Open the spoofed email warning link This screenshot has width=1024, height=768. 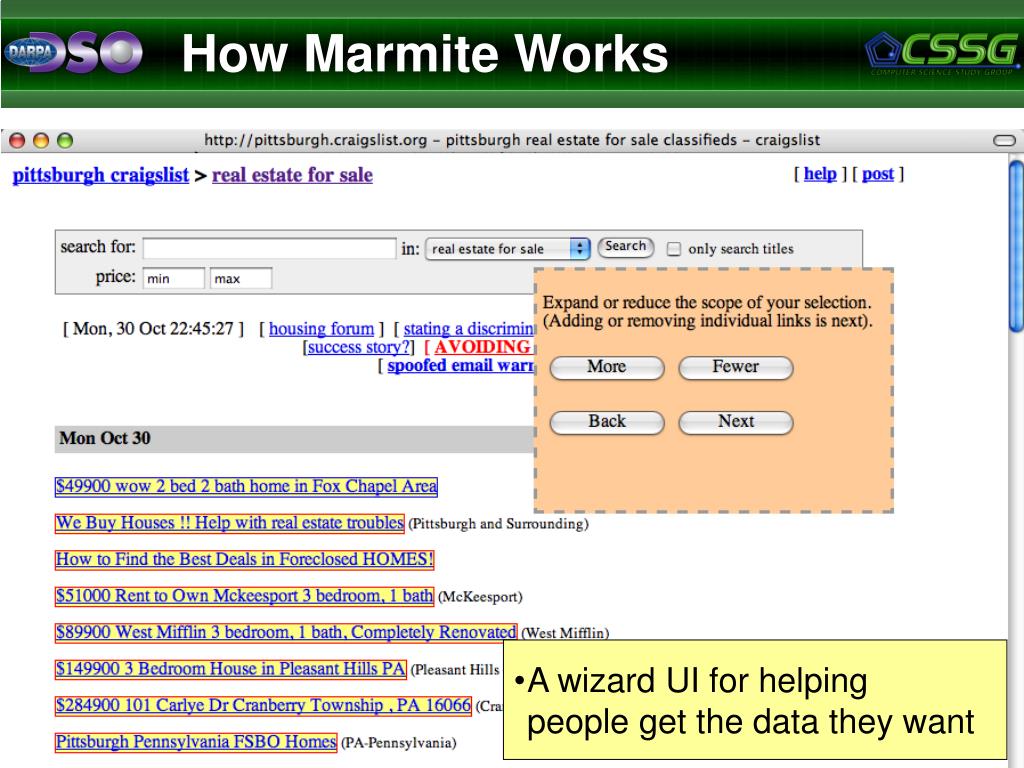coord(460,365)
